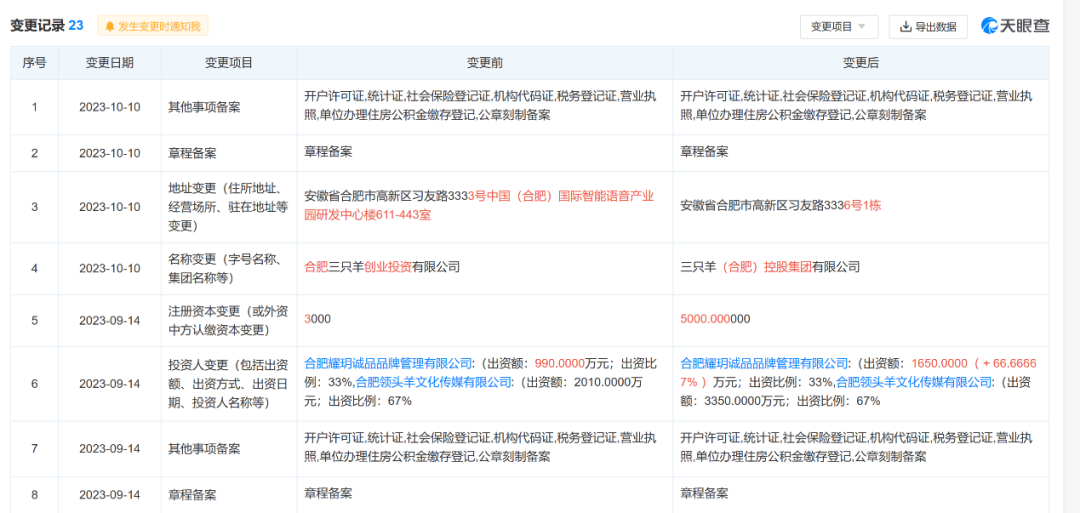Click the Tianyancha logo
This screenshot has width=1080, height=513.
1016,26
